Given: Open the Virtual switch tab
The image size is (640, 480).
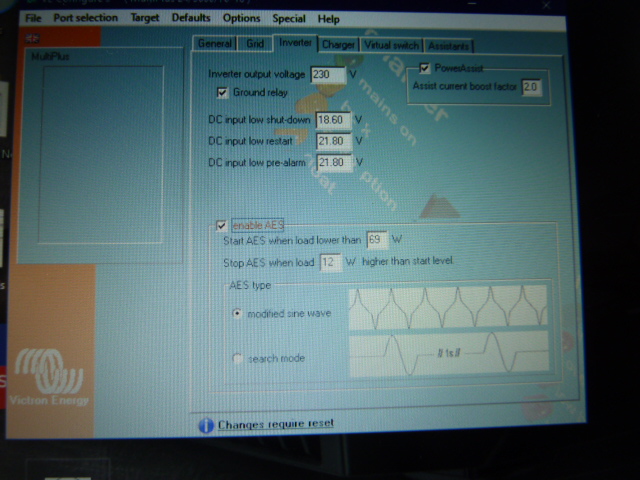Looking at the screenshot, I should point(391,45).
